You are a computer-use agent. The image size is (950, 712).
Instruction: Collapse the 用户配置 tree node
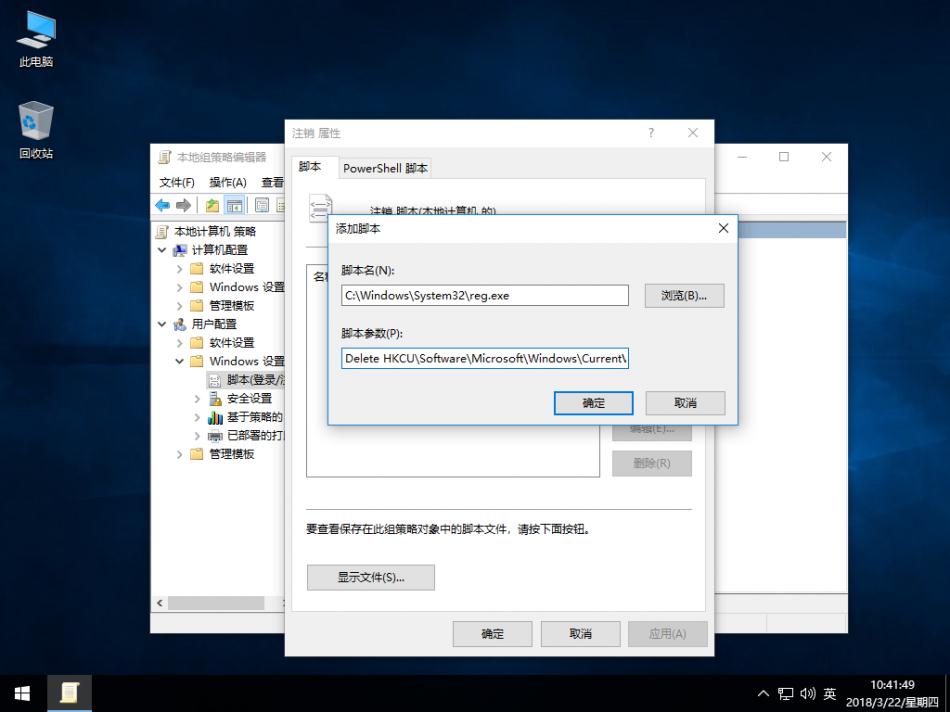[x=162, y=324]
